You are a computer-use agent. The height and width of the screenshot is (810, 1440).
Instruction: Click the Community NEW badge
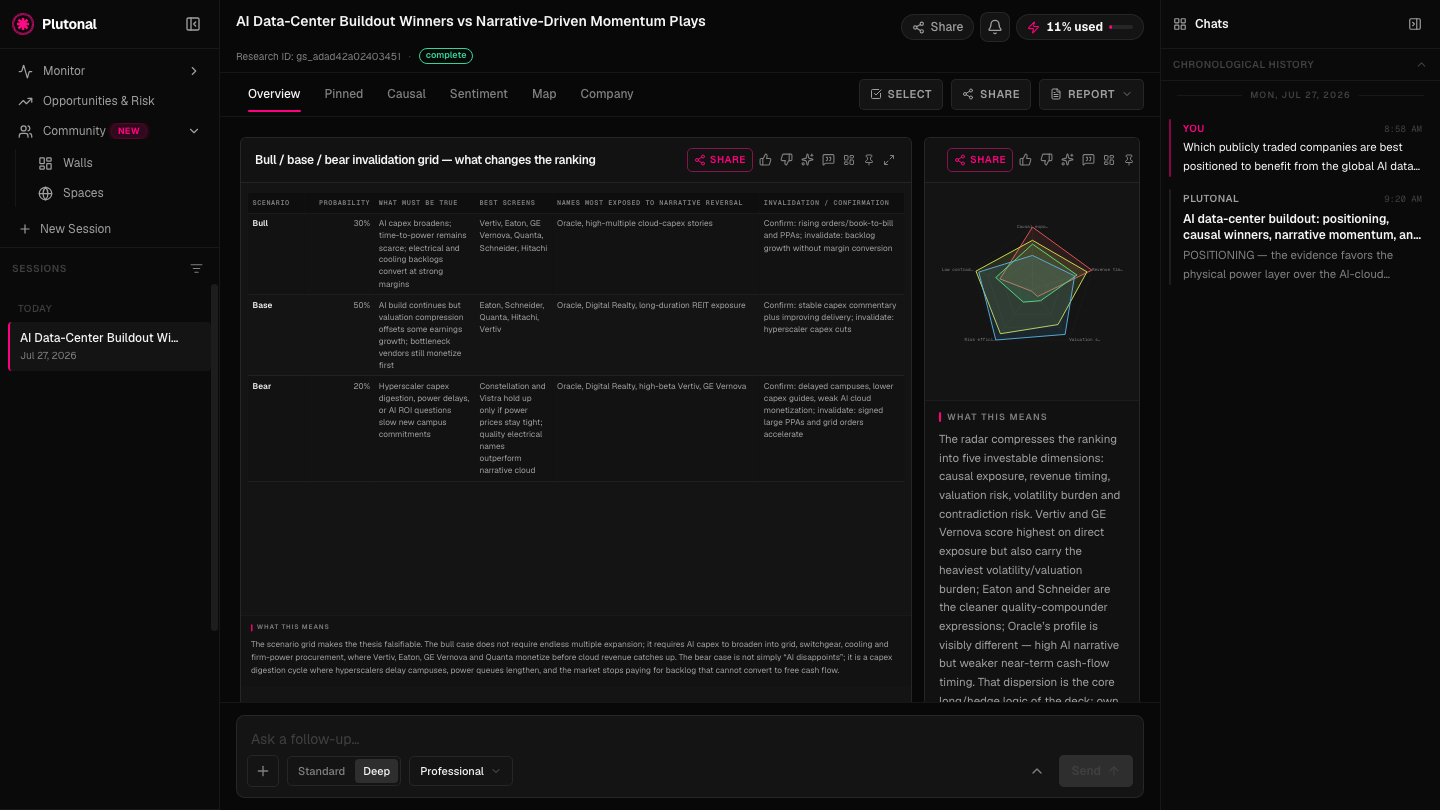tap(129, 131)
